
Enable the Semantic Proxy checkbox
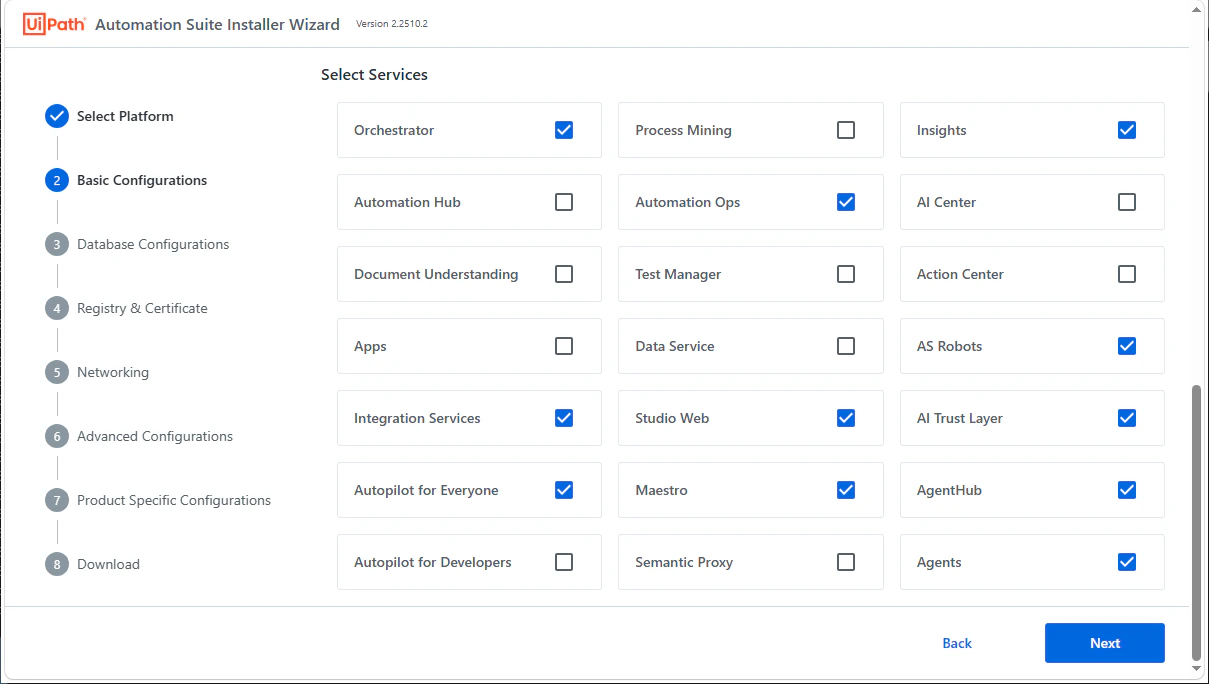(x=846, y=562)
